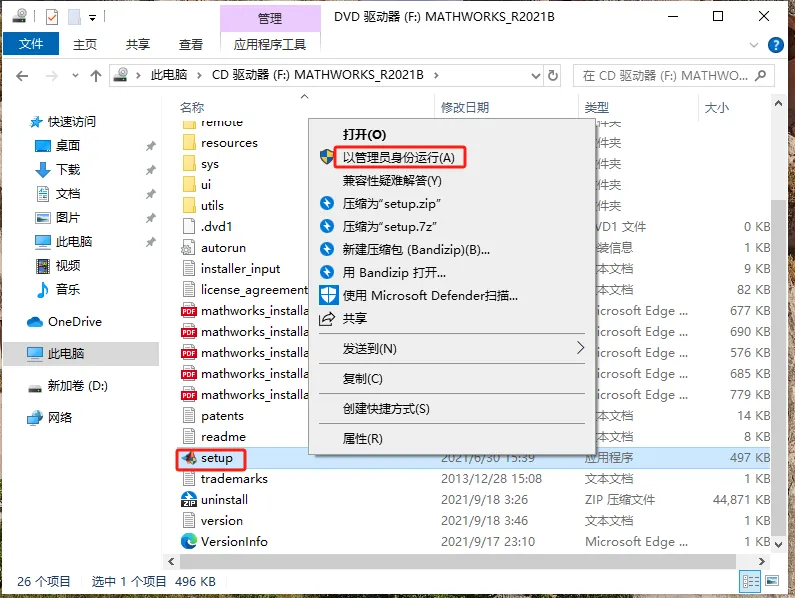Click This PC in the address breadcrumb
Screen dimensions: 795x598
[169, 76]
